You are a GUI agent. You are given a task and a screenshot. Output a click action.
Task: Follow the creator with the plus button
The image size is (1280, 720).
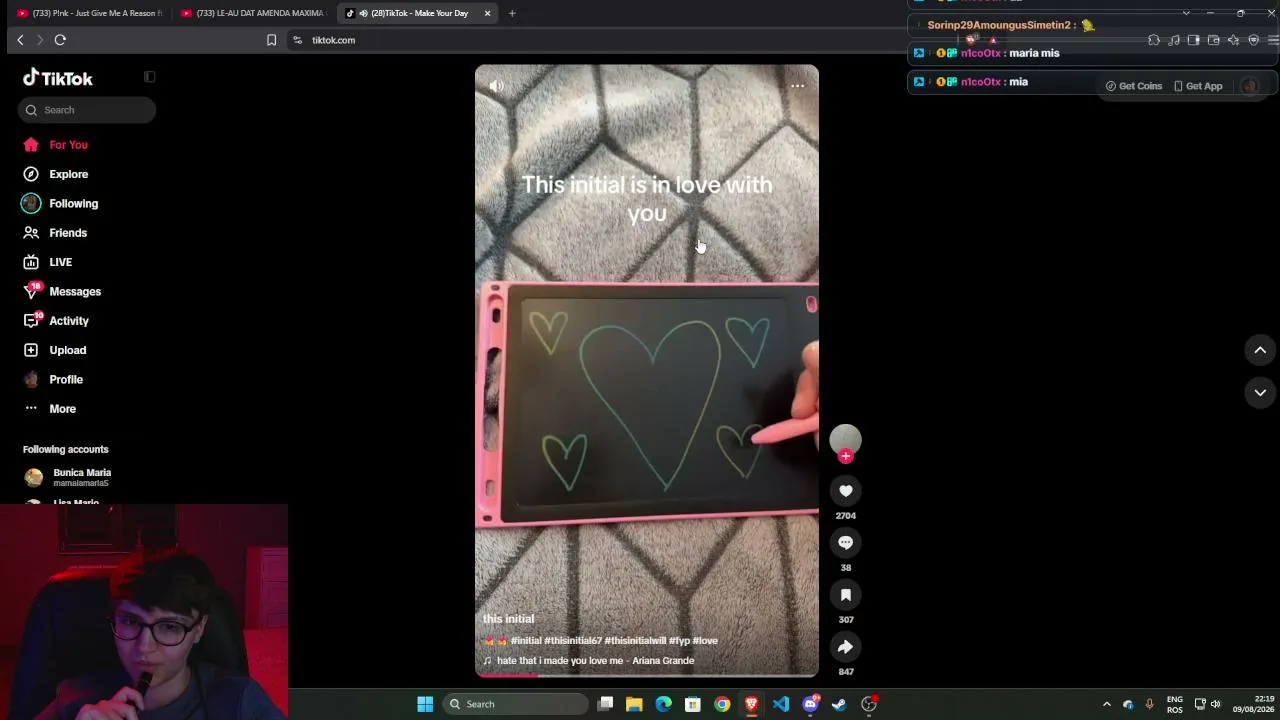click(846, 456)
